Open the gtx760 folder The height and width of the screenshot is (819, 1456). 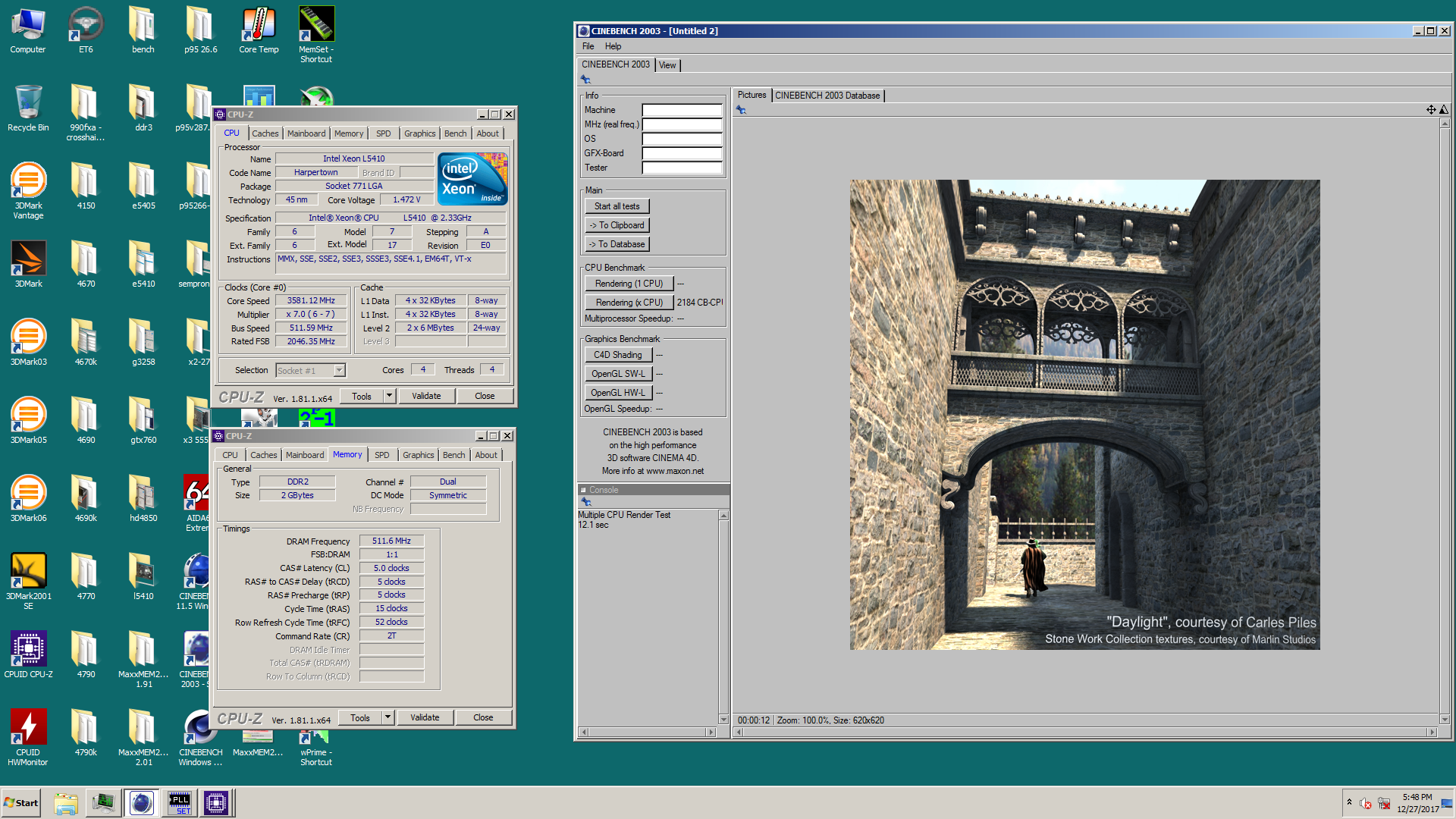[x=143, y=420]
